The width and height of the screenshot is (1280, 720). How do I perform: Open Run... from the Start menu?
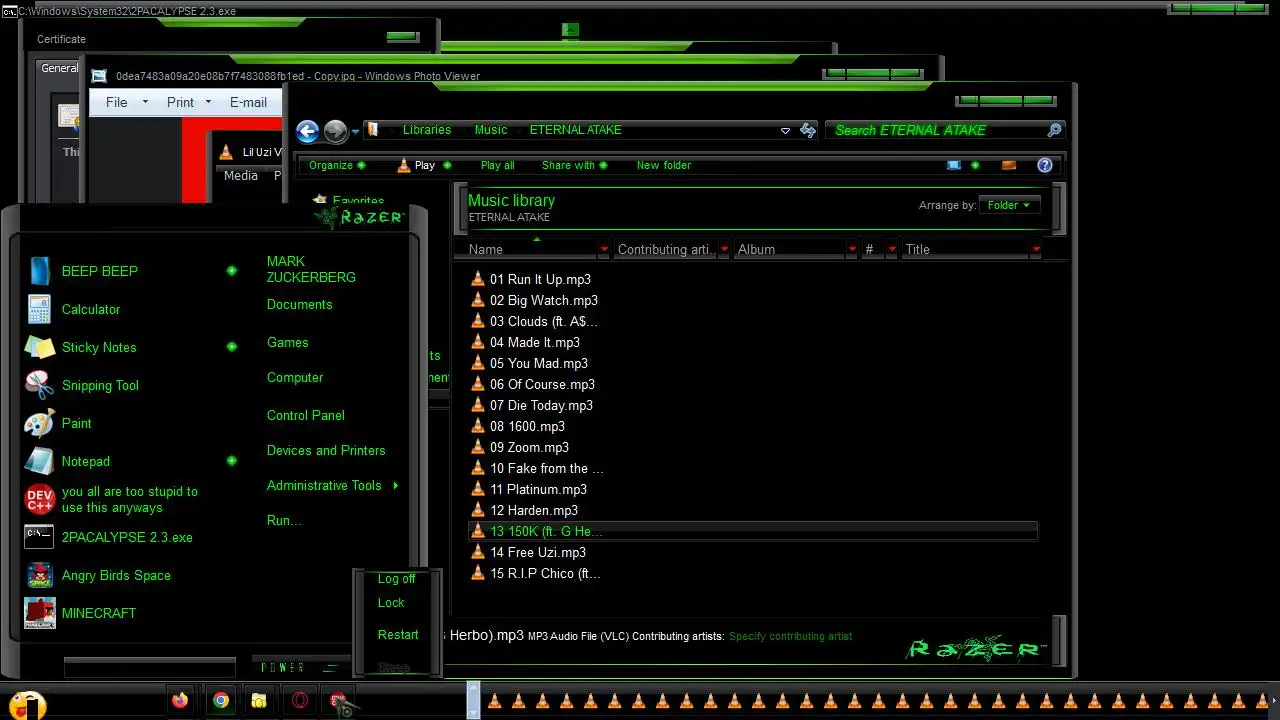click(x=283, y=520)
